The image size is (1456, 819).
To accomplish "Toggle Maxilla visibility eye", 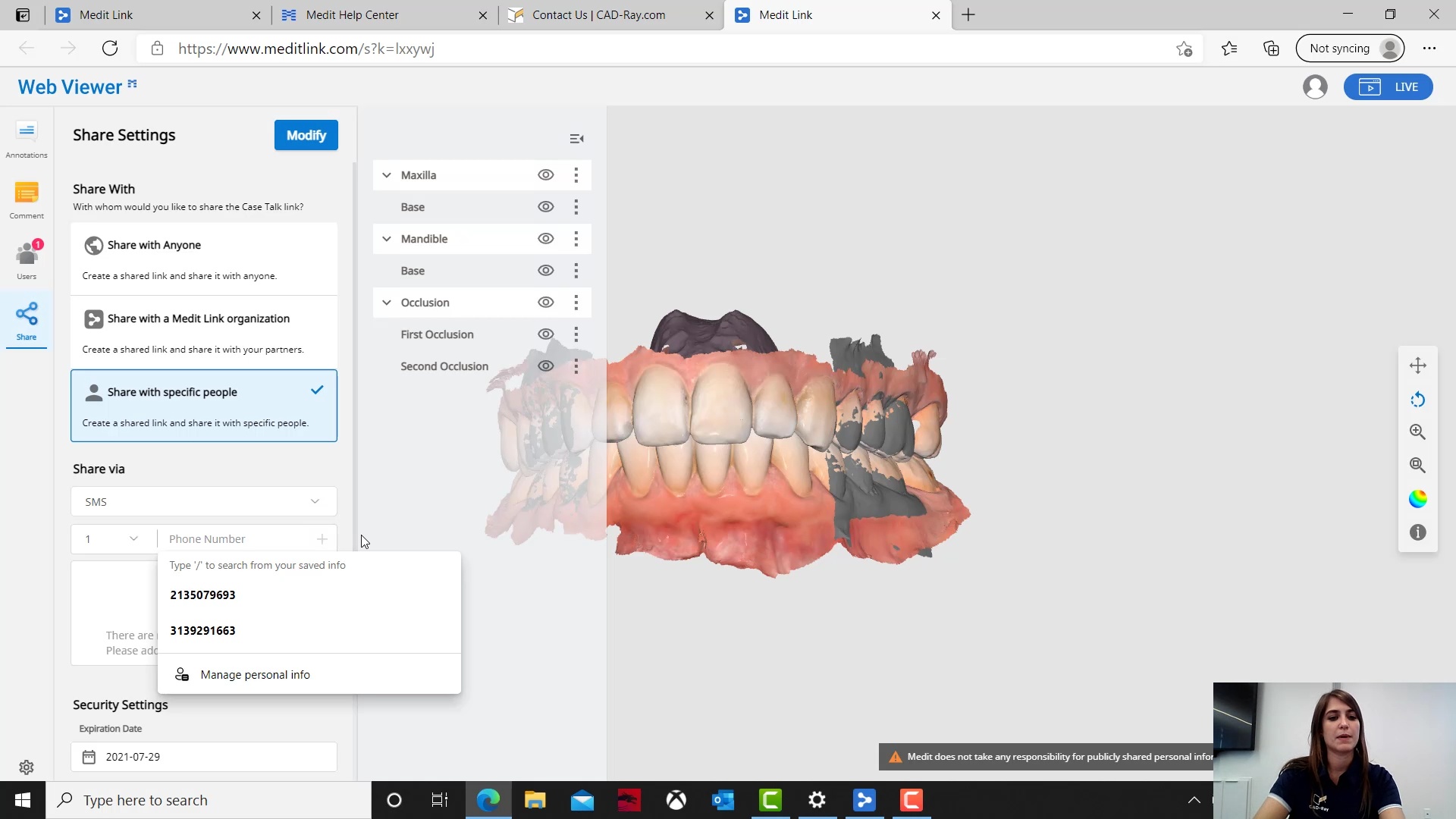I will [545, 175].
